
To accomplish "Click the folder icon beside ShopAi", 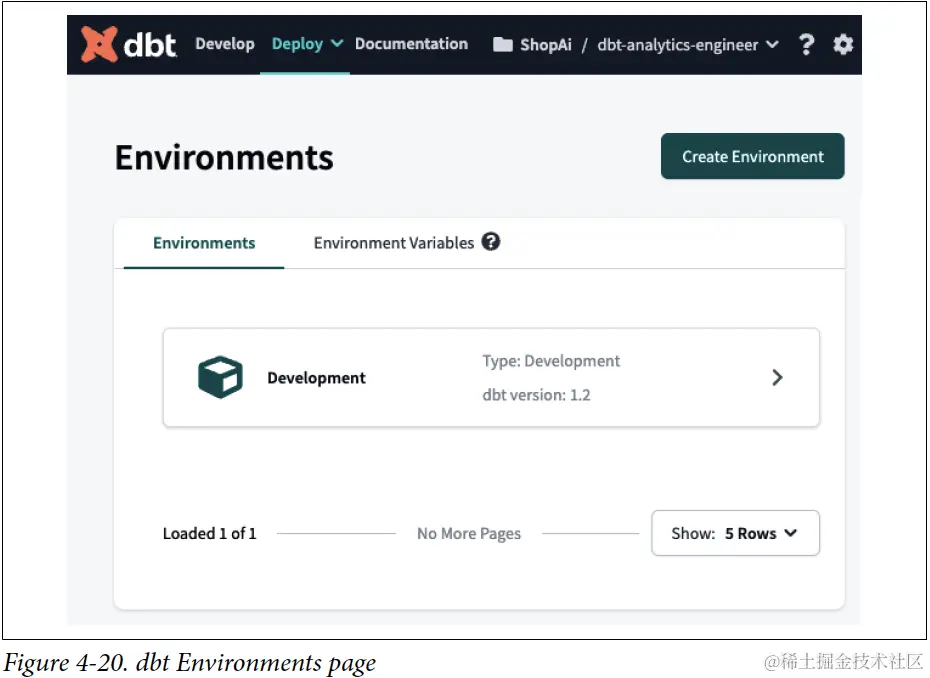I will pos(503,45).
